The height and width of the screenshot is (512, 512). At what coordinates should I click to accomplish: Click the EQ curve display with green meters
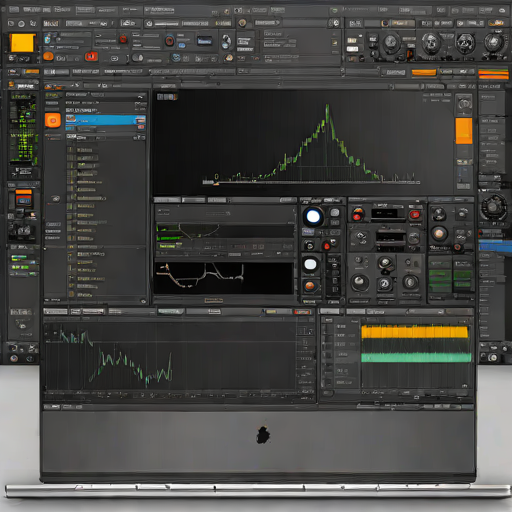pos(225,237)
